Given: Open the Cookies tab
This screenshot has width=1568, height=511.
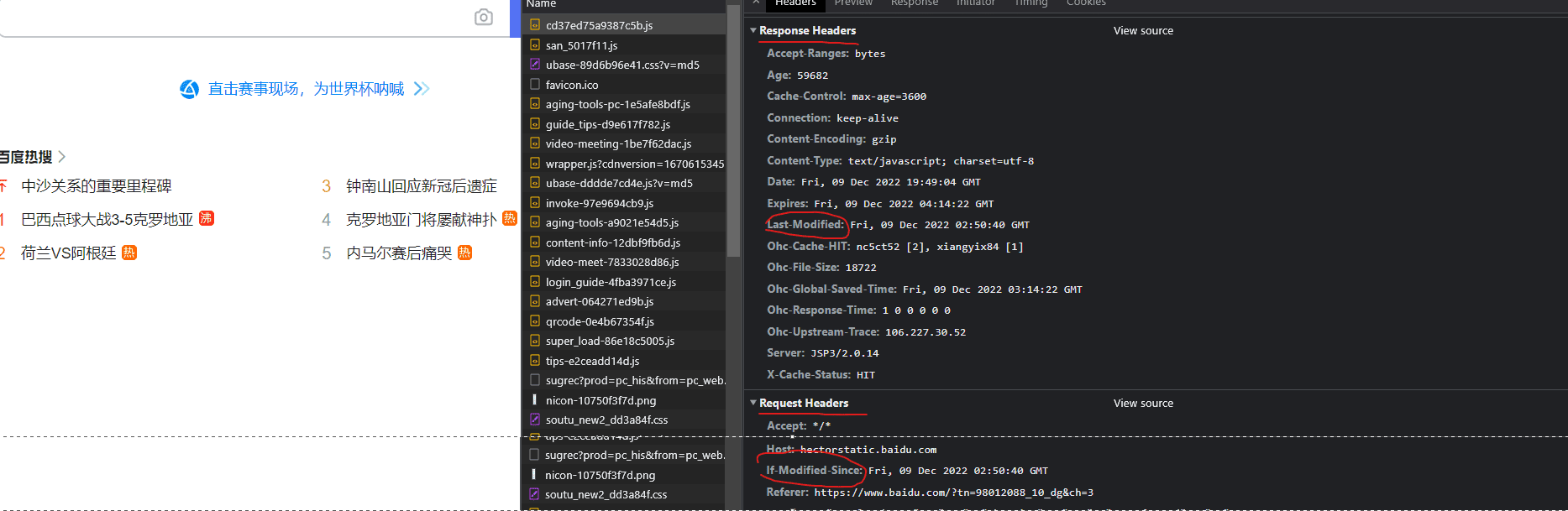Looking at the screenshot, I should pos(1086,3).
